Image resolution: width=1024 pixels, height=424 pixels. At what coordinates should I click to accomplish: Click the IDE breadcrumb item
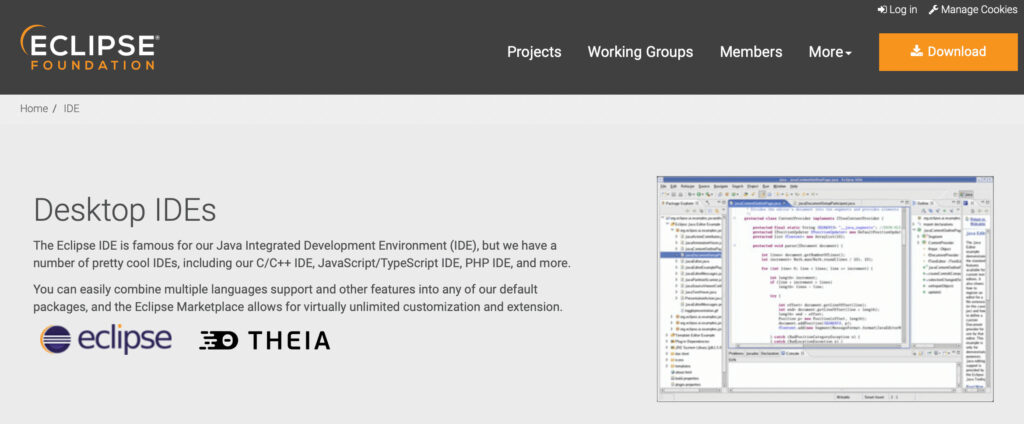click(x=72, y=108)
